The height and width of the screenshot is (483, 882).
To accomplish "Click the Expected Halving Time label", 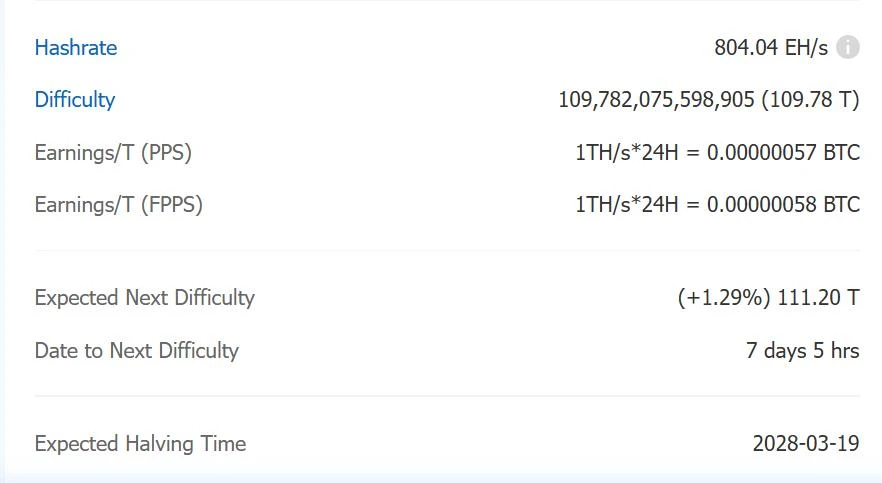I will pyautogui.click(x=140, y=444).
